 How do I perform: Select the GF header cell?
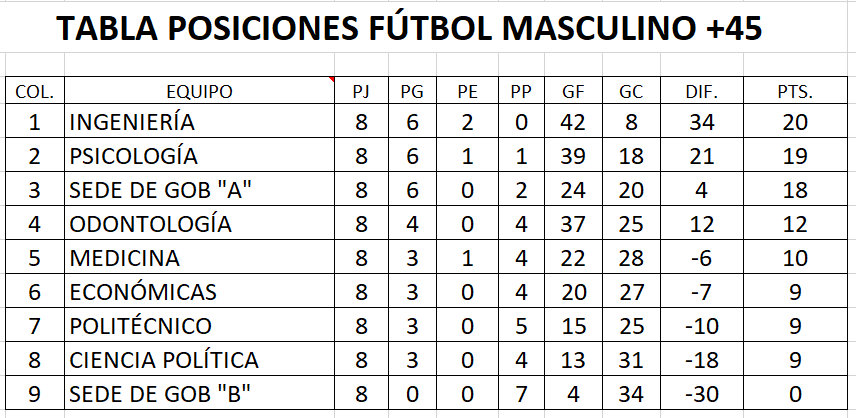573,91
